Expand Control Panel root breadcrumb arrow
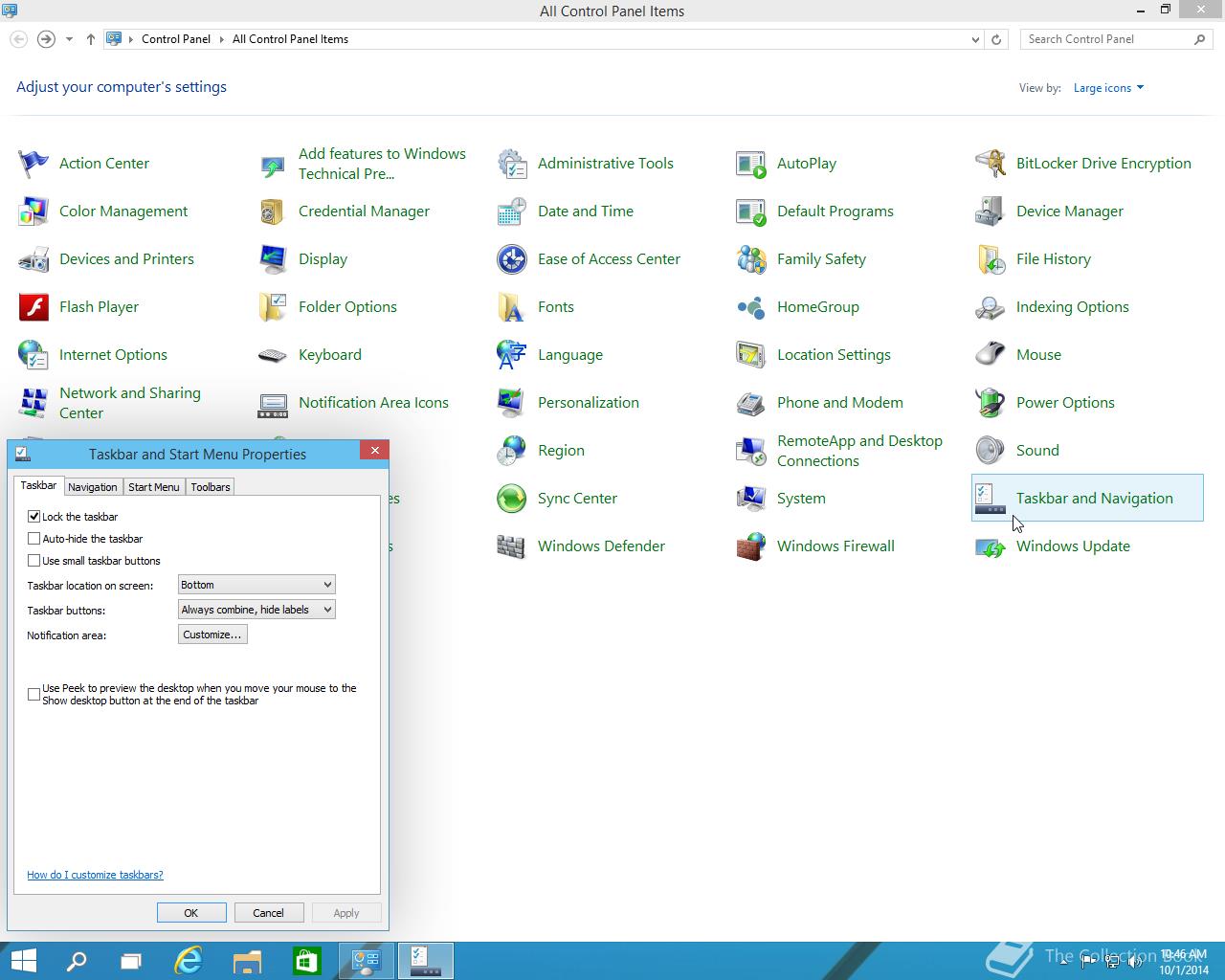The width and height of the screenshot is (1225, 980). coord(132,39)
